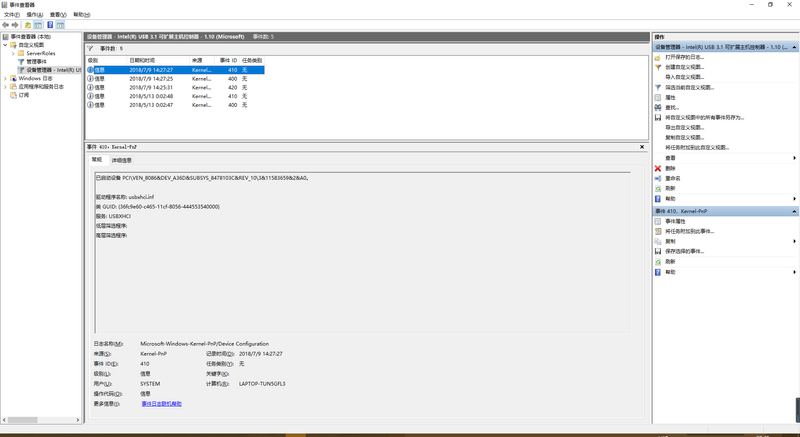
Task: Open the 操作(A) menu
Action: click(x=34, y=15)
